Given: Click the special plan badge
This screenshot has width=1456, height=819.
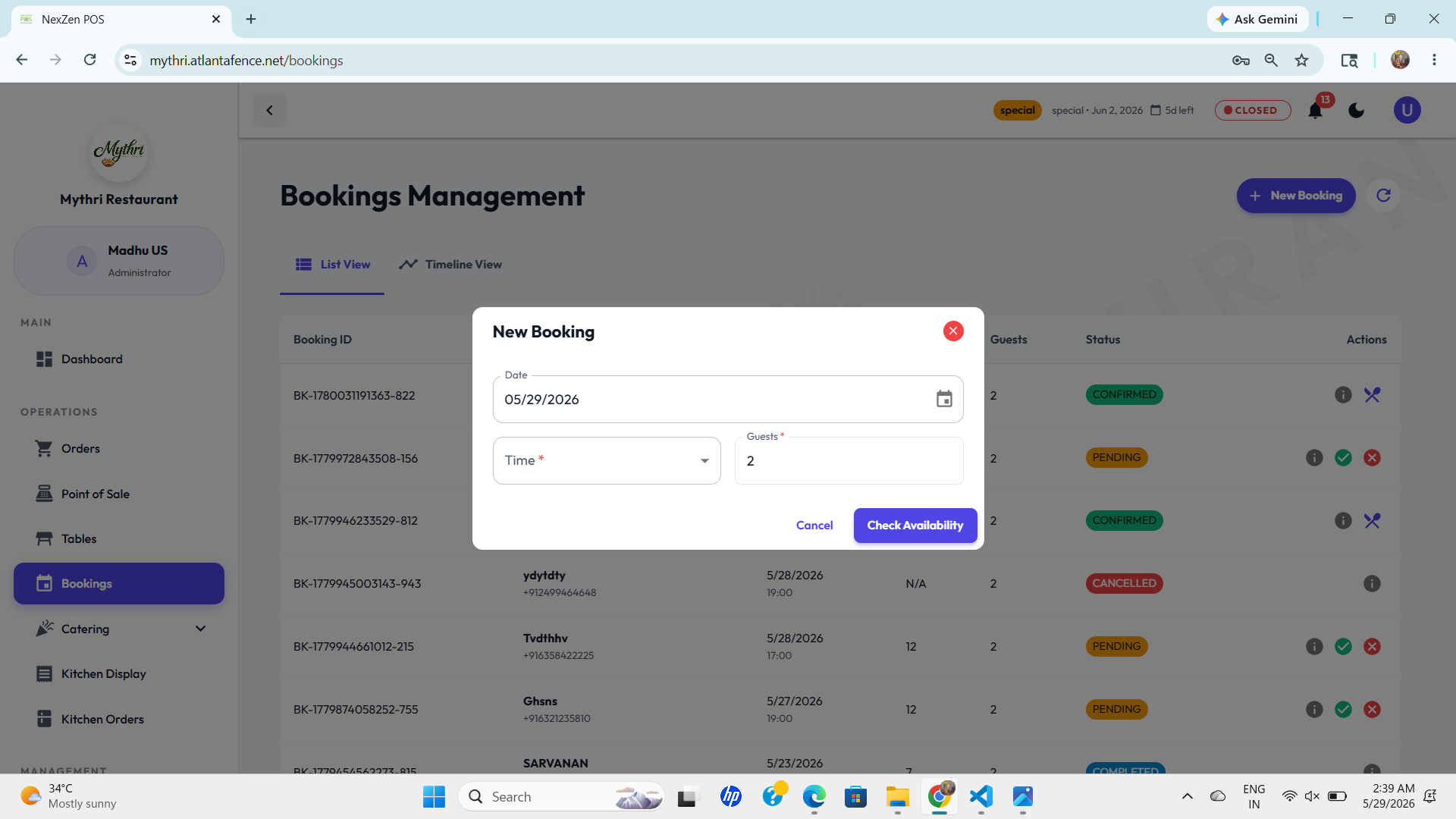Looking at the screenshot, I should tap(1018, 111).
